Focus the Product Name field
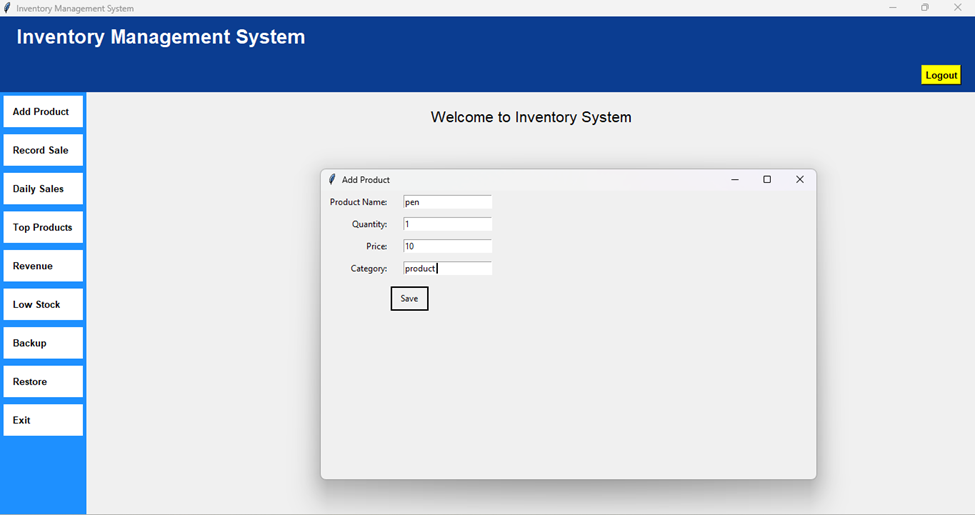 click(x=447, y=202)
